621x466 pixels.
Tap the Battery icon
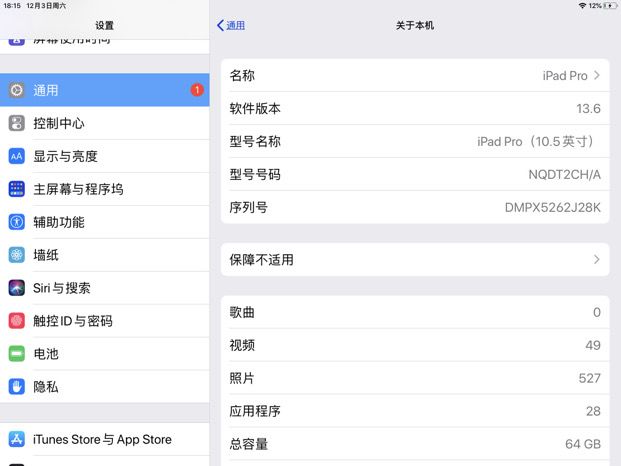16,354
